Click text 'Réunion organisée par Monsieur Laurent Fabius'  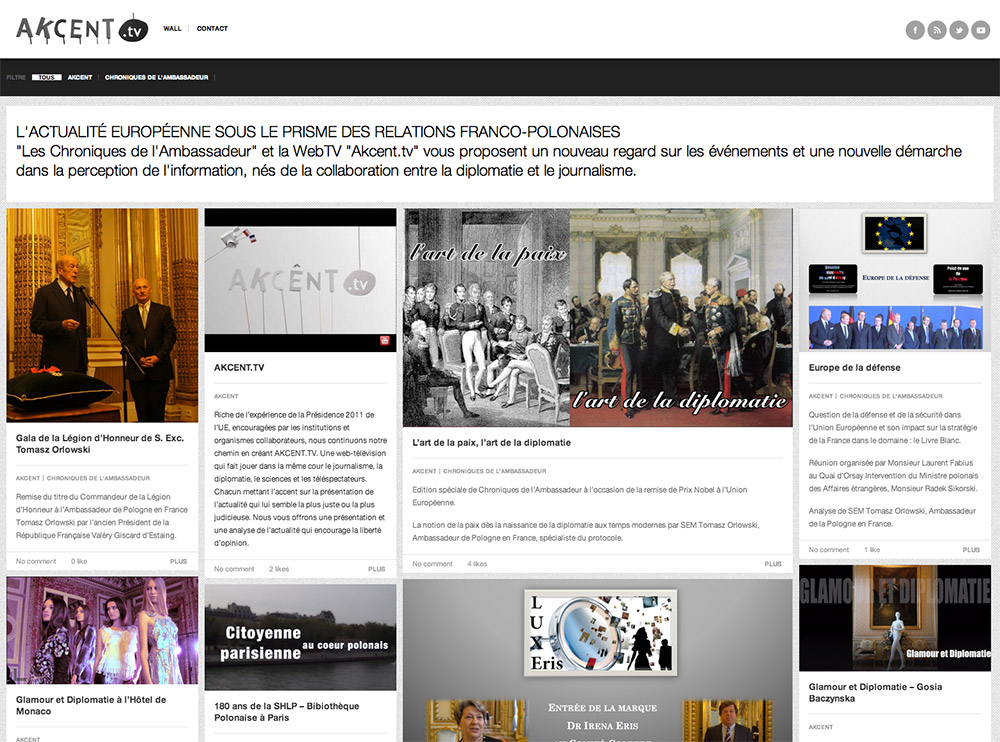tap(893, 476)
